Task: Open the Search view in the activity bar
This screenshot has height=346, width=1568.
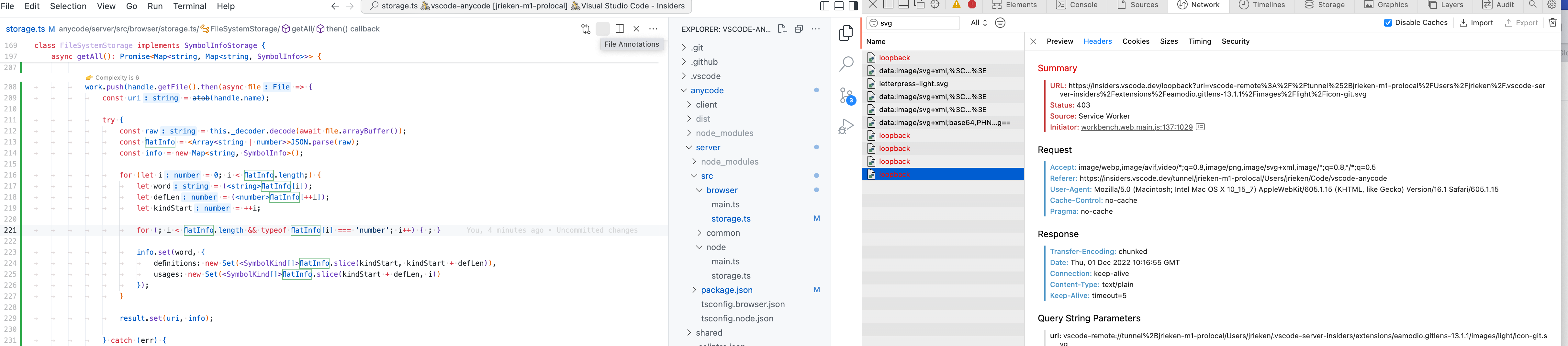Action: tap(846, 63)
